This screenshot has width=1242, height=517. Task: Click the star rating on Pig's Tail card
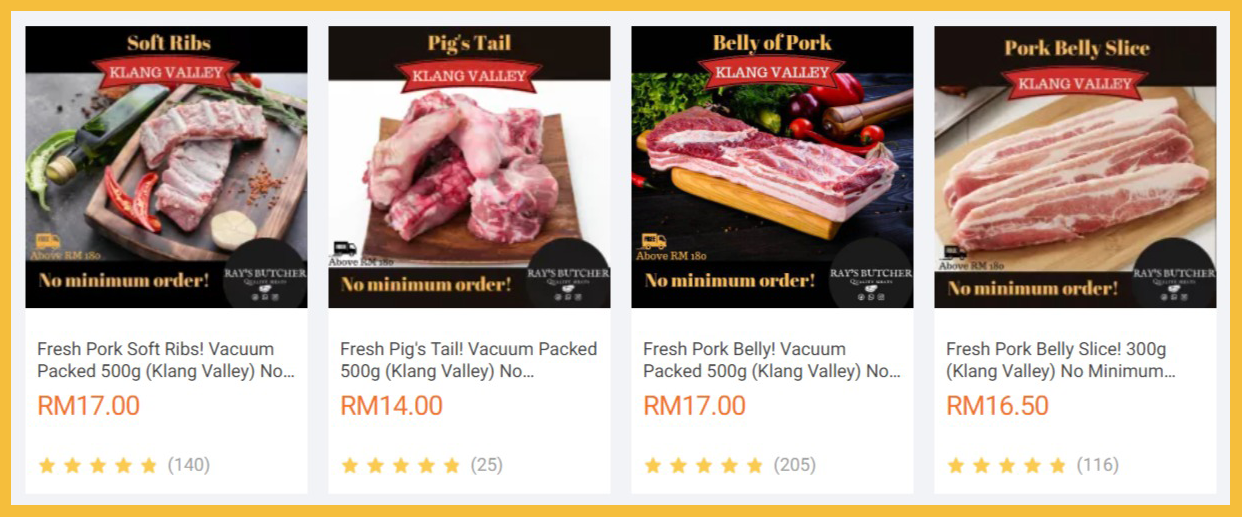pos(401,465)
